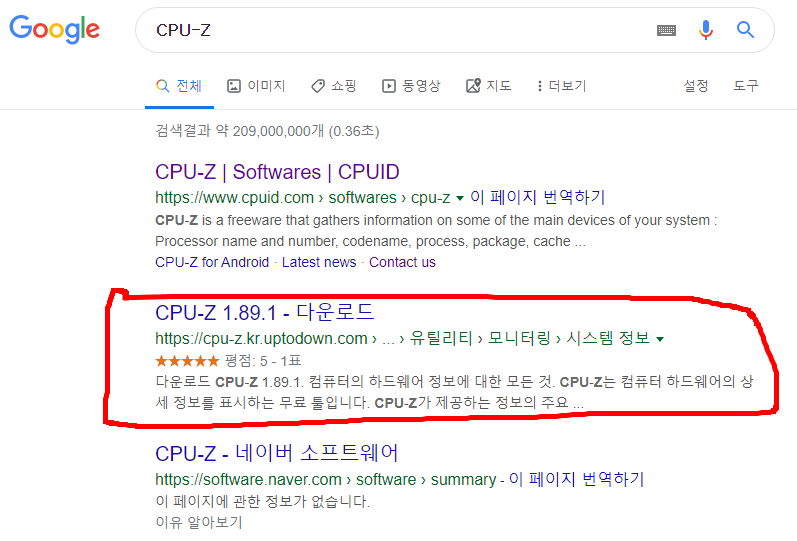Open CPU-Z 1.89.1 - 다운로드 result
The width and height of the screenshot is (797, 541).
pyautogui.click(x=265, y=312)
